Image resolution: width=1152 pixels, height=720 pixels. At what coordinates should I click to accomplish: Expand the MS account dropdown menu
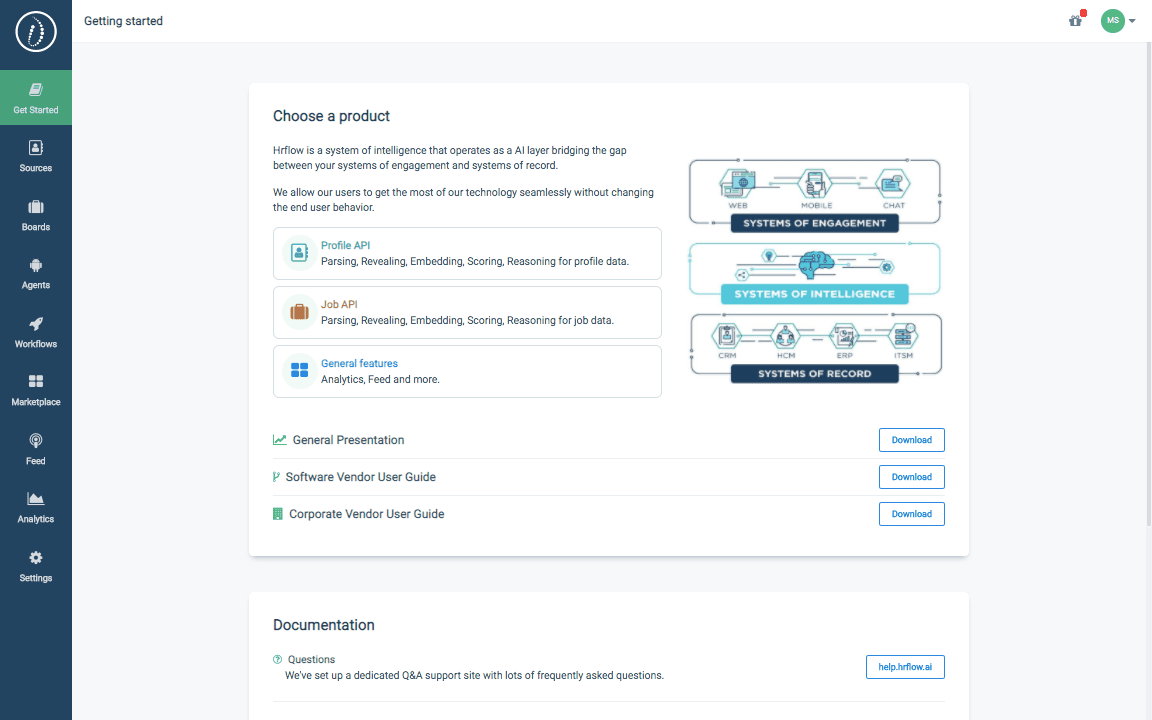(1132, 21)
